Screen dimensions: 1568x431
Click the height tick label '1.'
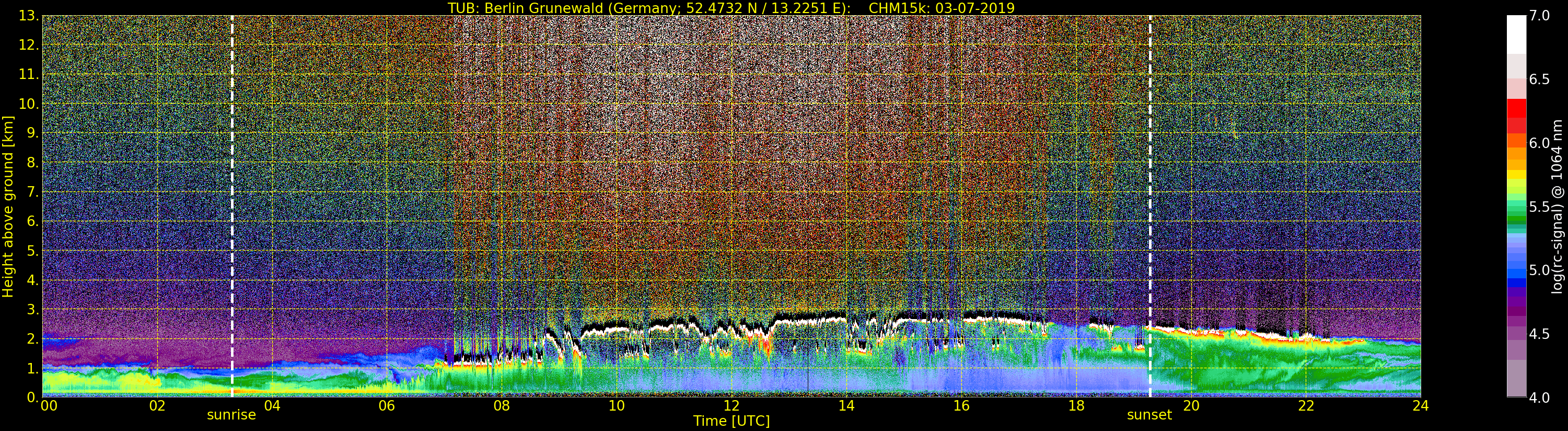[x=32, y=368]
